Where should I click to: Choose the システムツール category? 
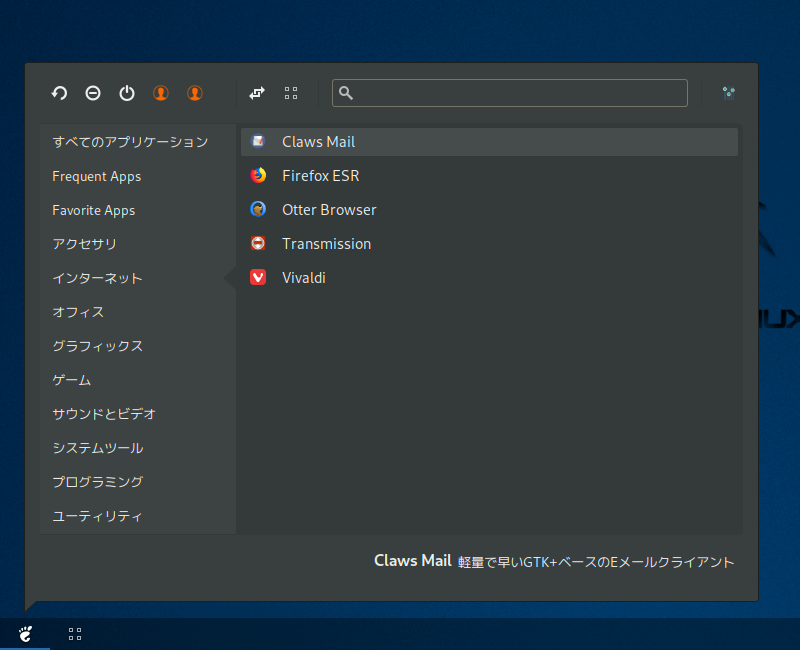coord(98,448)
